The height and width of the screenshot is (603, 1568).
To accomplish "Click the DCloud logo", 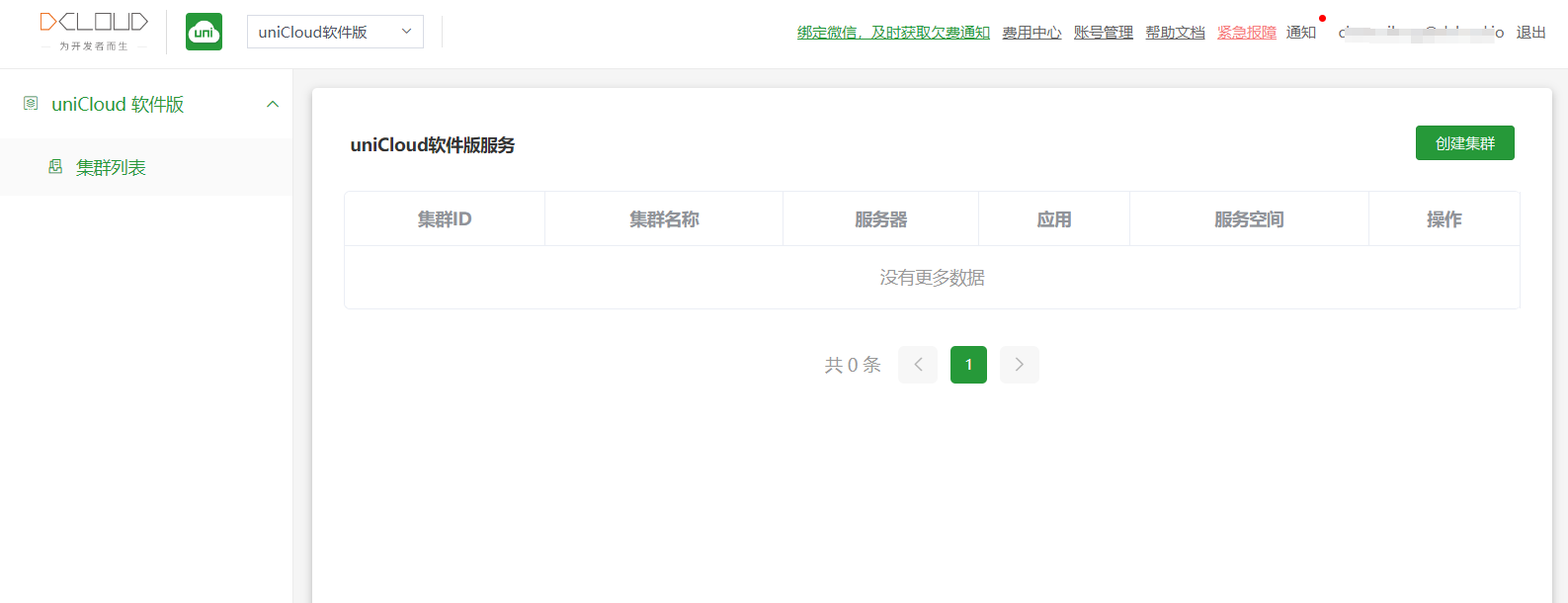I will tap(94, 32).
